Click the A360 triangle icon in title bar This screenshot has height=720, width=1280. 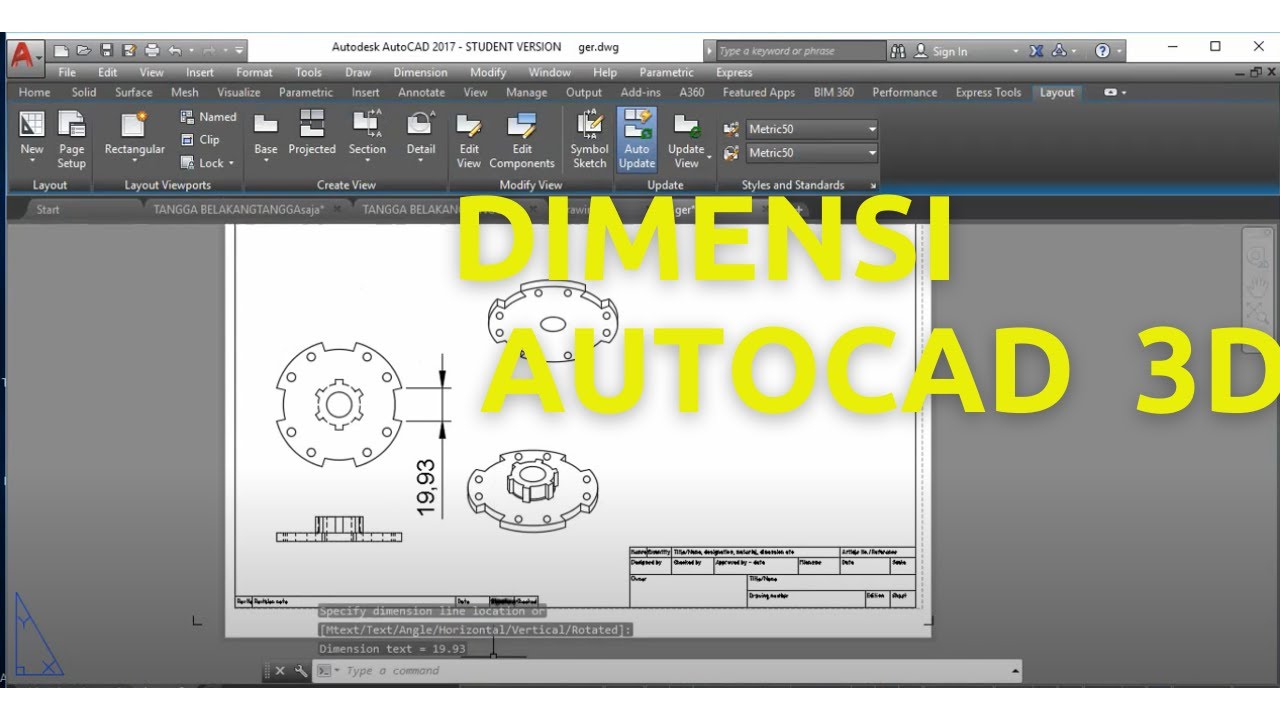1059,51
